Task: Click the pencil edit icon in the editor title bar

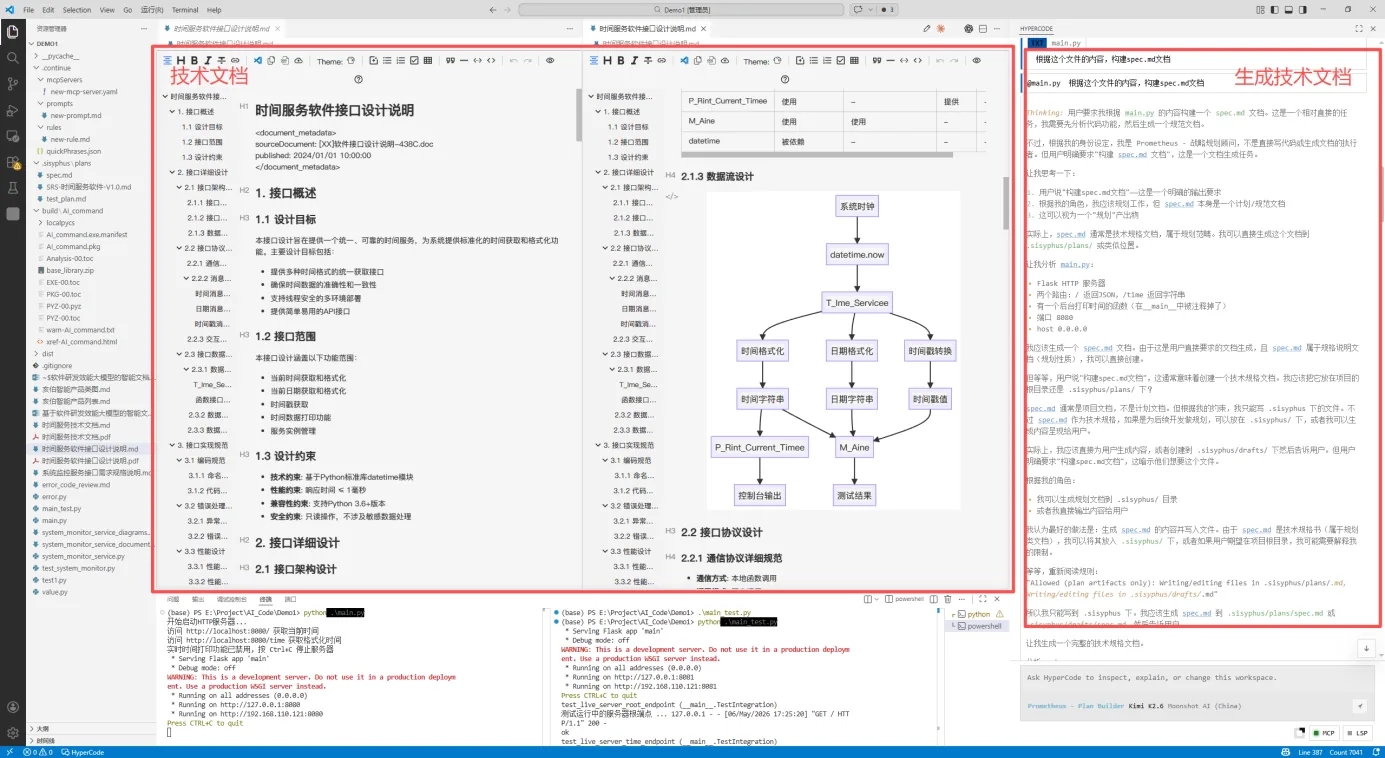Action: [927, 29]
